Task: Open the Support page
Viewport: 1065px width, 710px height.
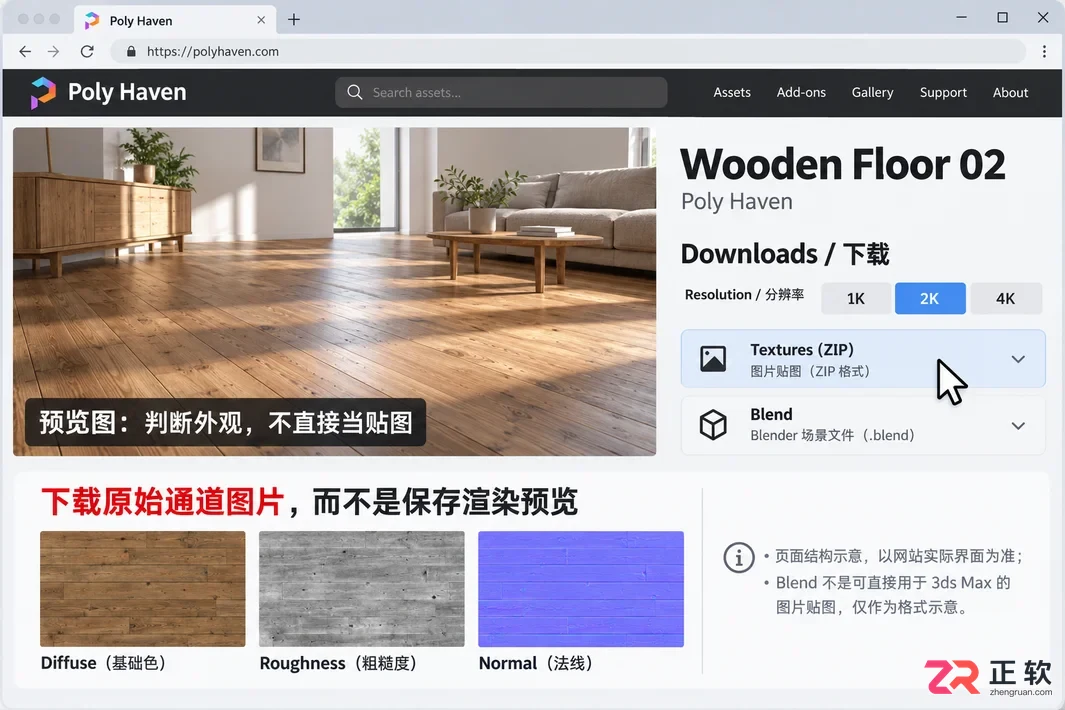Action: [x=943, y=92]
